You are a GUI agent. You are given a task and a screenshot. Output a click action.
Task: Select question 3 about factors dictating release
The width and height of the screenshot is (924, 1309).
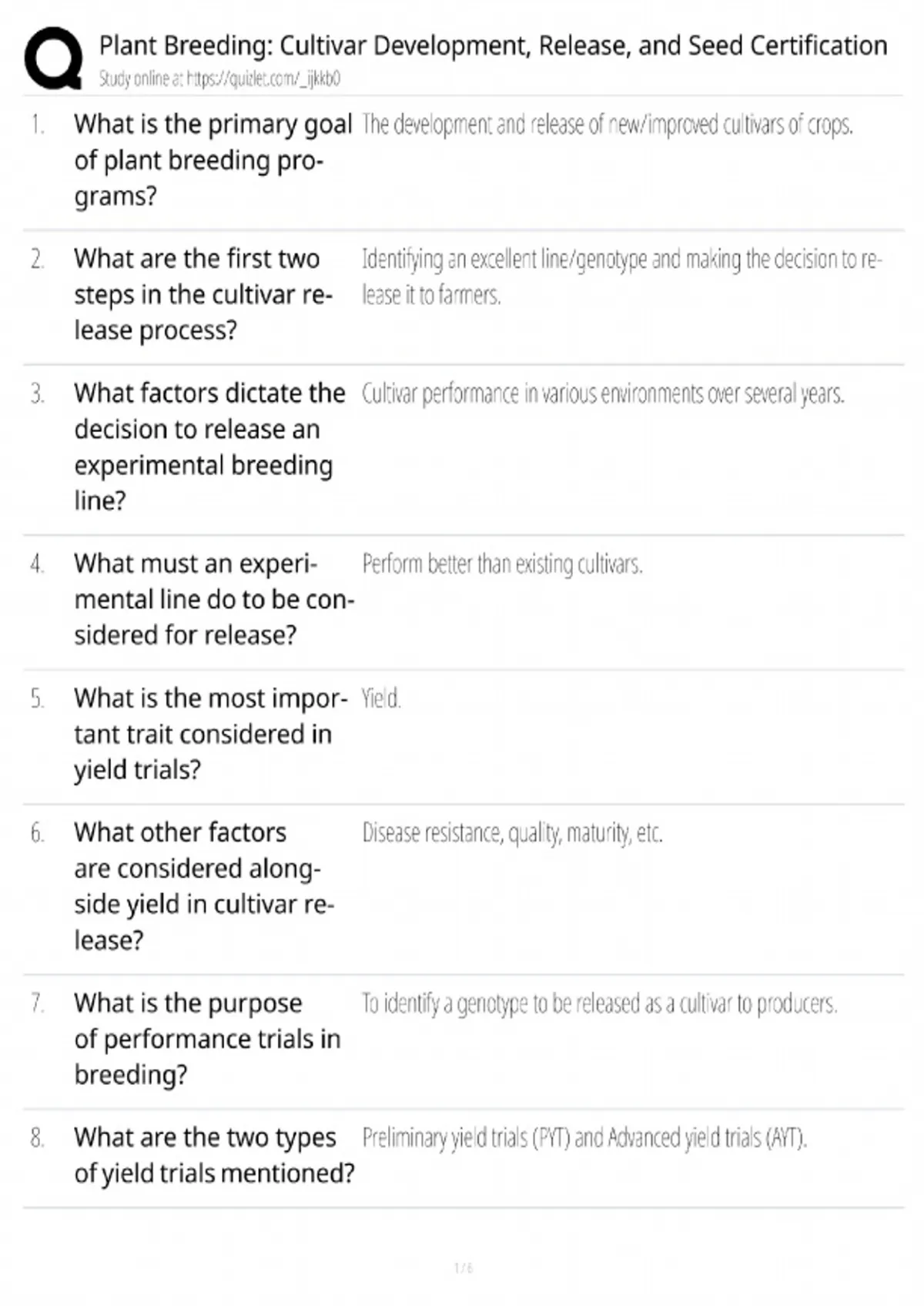(x=209, y=447)
